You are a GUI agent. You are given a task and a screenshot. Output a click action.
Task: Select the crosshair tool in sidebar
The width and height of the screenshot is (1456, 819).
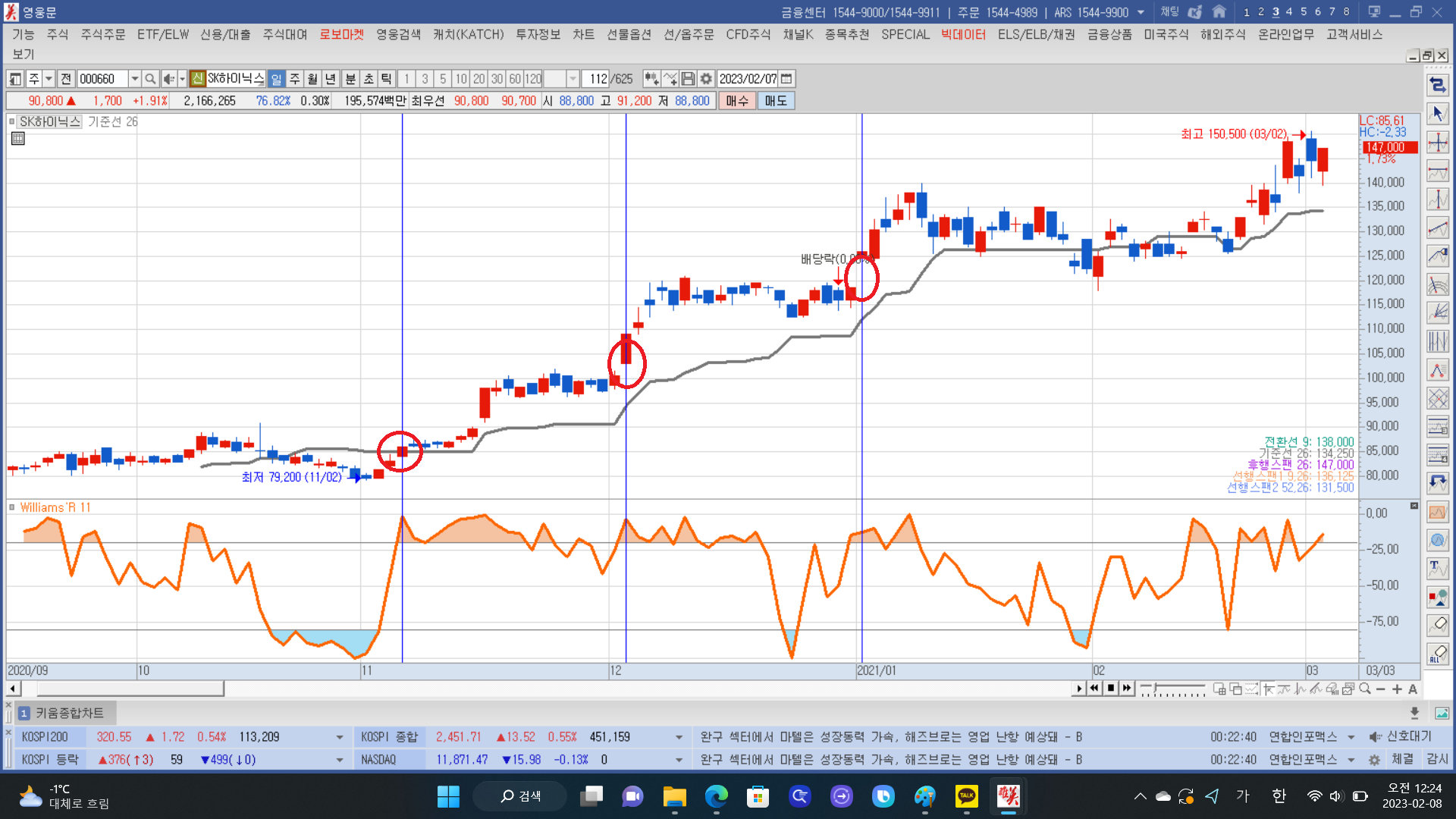tap(1437, 143)
